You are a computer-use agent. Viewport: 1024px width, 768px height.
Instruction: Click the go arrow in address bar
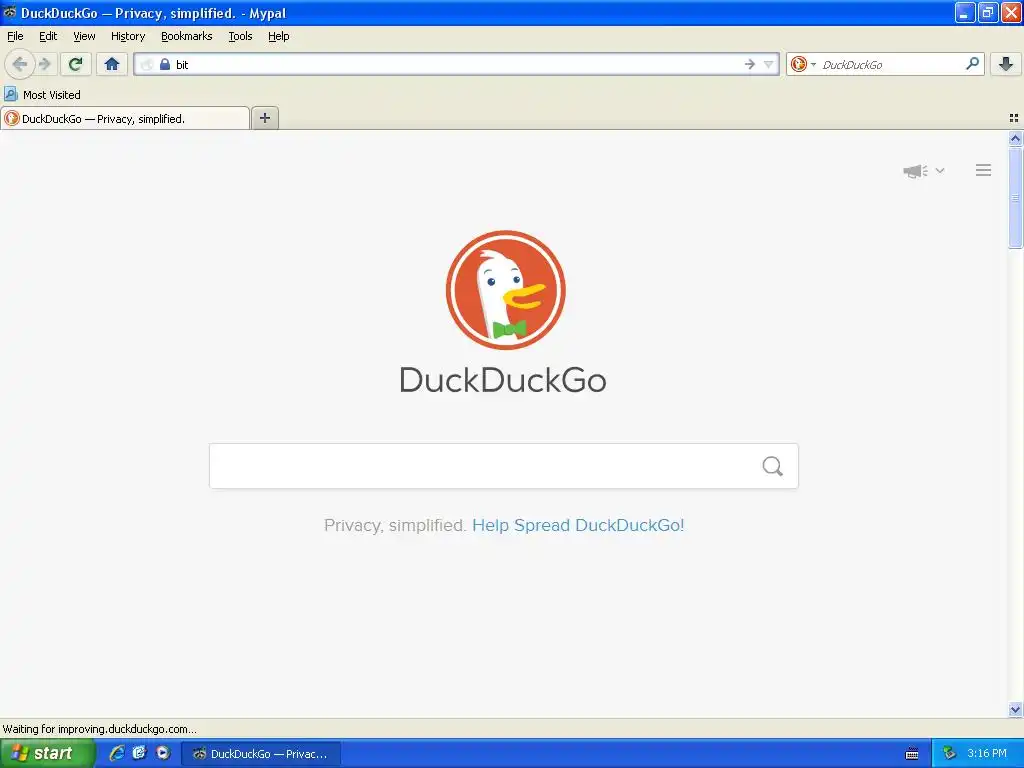[x=749, y=64]
